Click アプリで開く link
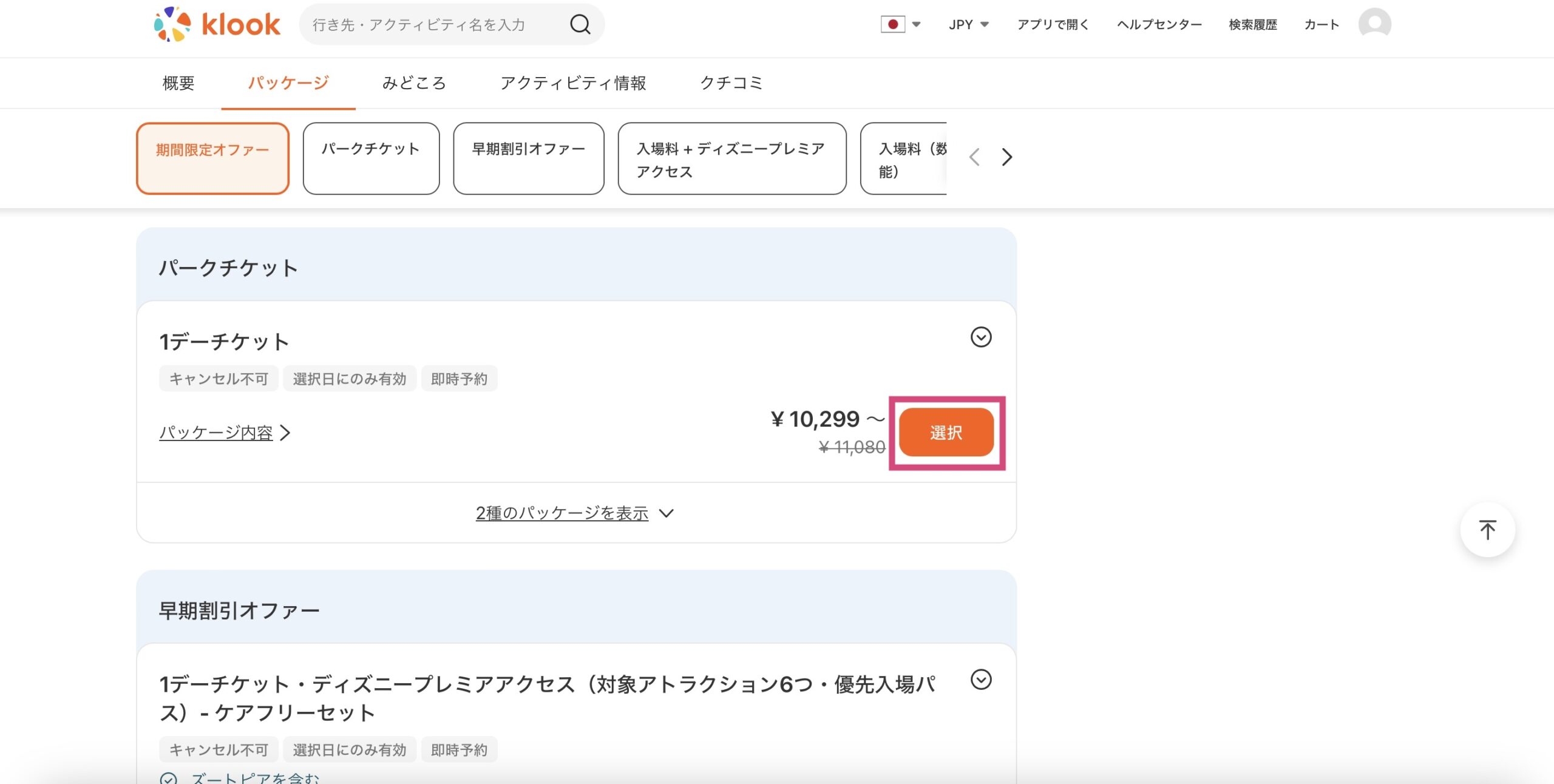The image size is (1554, 784). coord(1053,24)
